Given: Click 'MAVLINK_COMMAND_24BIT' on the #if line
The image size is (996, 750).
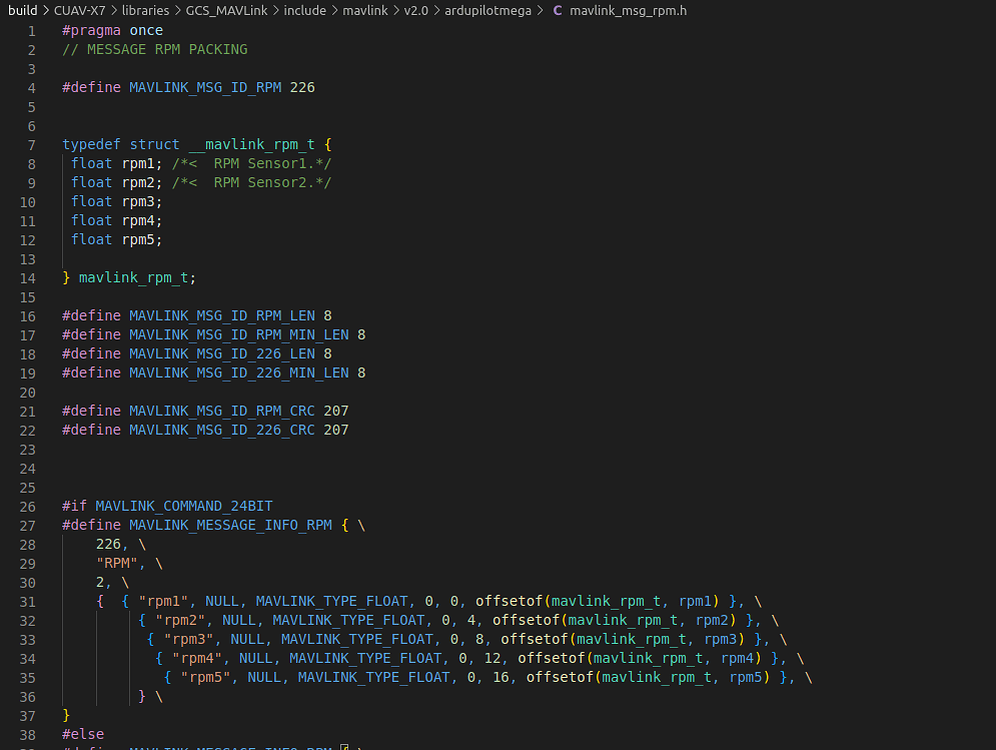Looking at the screenshot, I should [x=183, y=506].
